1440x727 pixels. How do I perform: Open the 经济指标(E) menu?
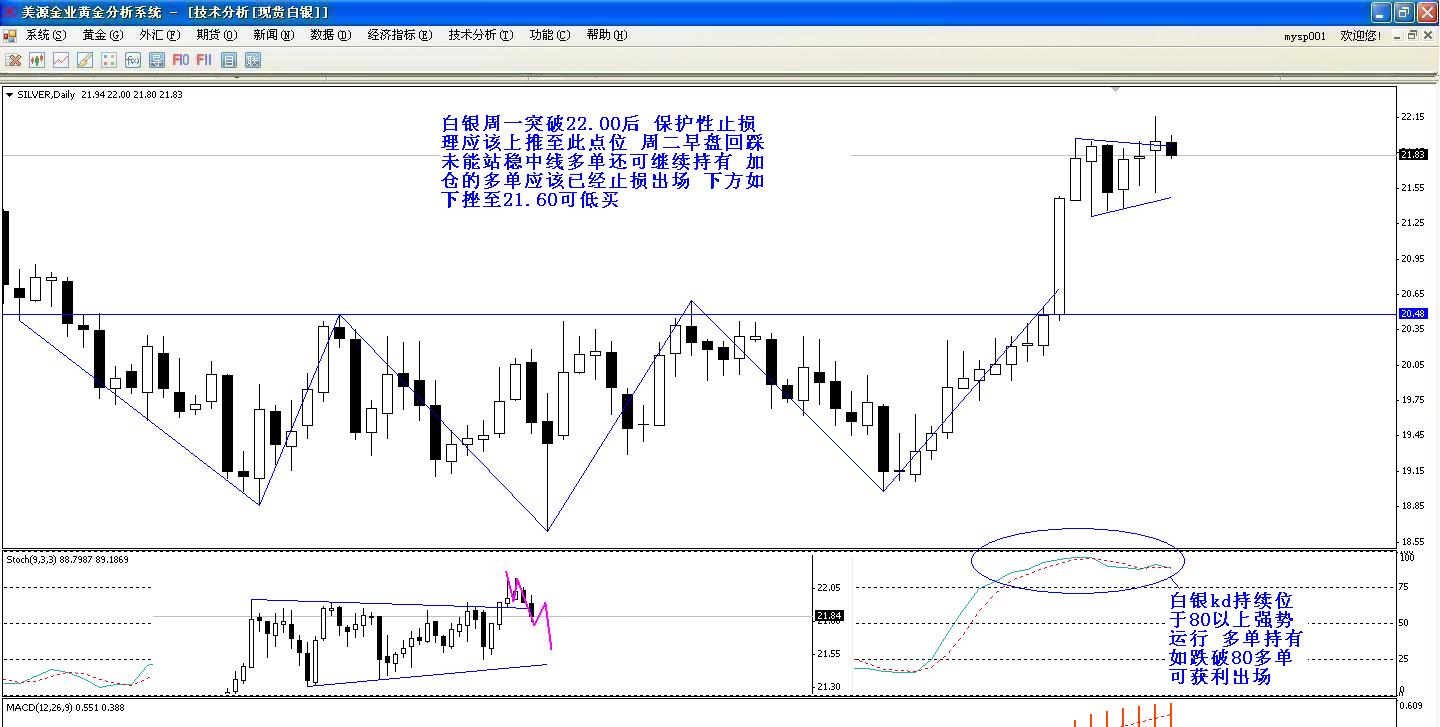pos(400,35)
